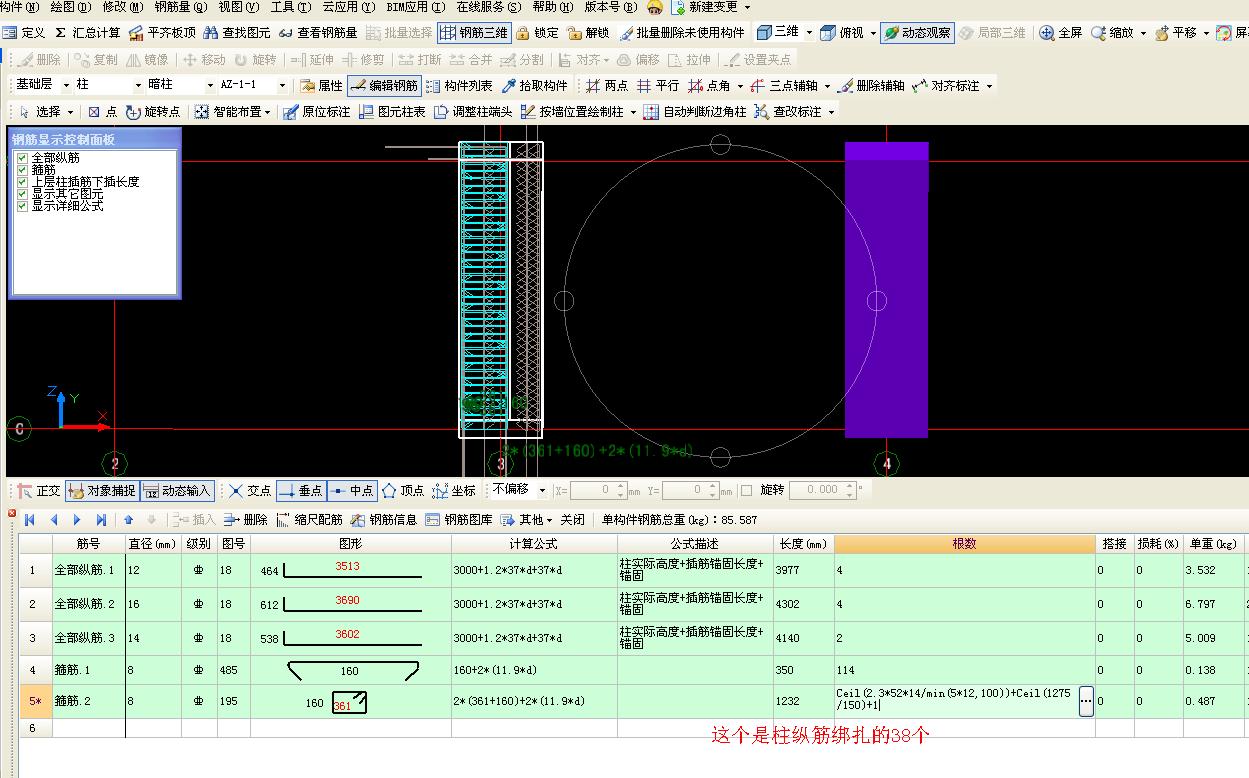Screen dimensions: 1249x778
Task: Open 查找图元 find element tool
Action: point(237,33)
